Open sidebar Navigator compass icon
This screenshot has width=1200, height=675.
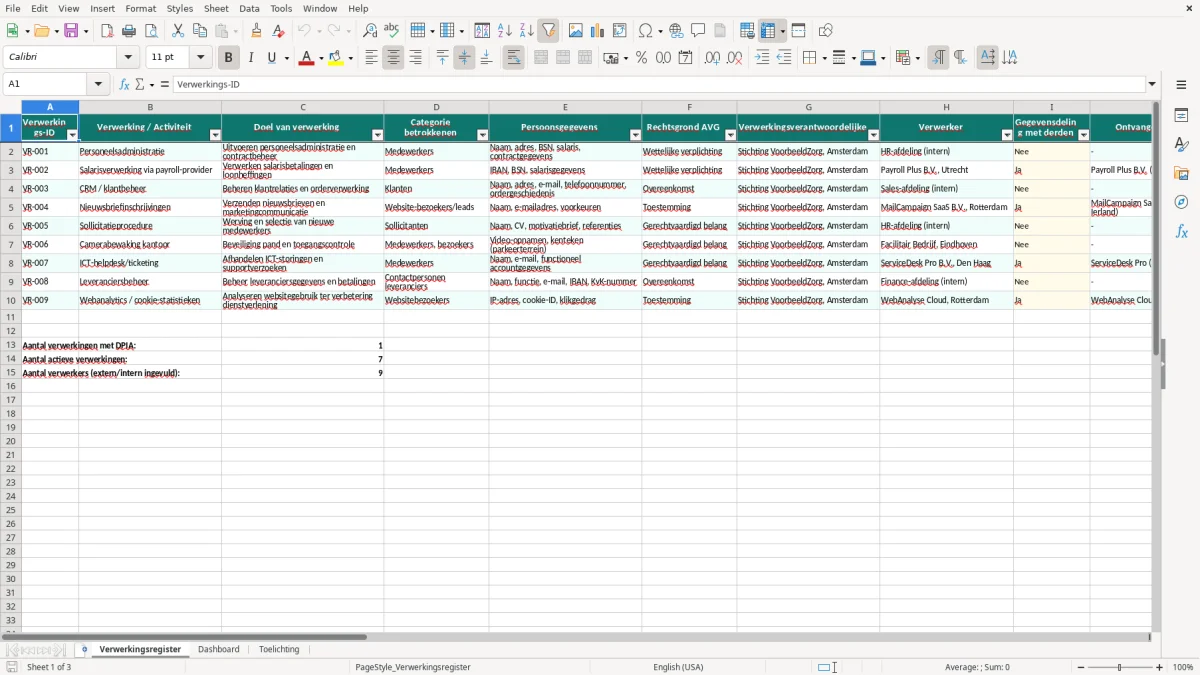[x=1181, y=202]
